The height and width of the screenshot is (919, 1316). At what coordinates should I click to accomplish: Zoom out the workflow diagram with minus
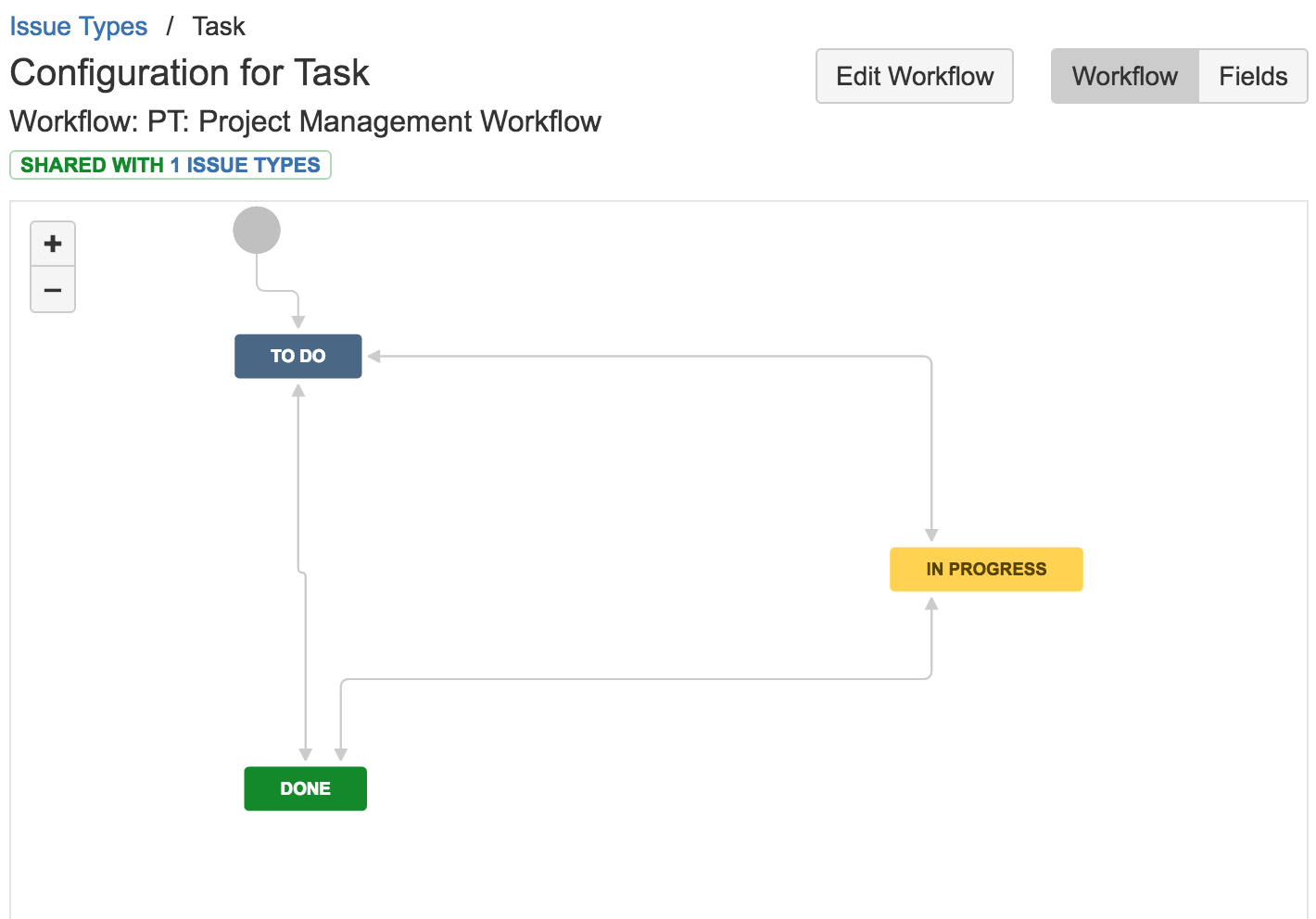coord(53,290)
